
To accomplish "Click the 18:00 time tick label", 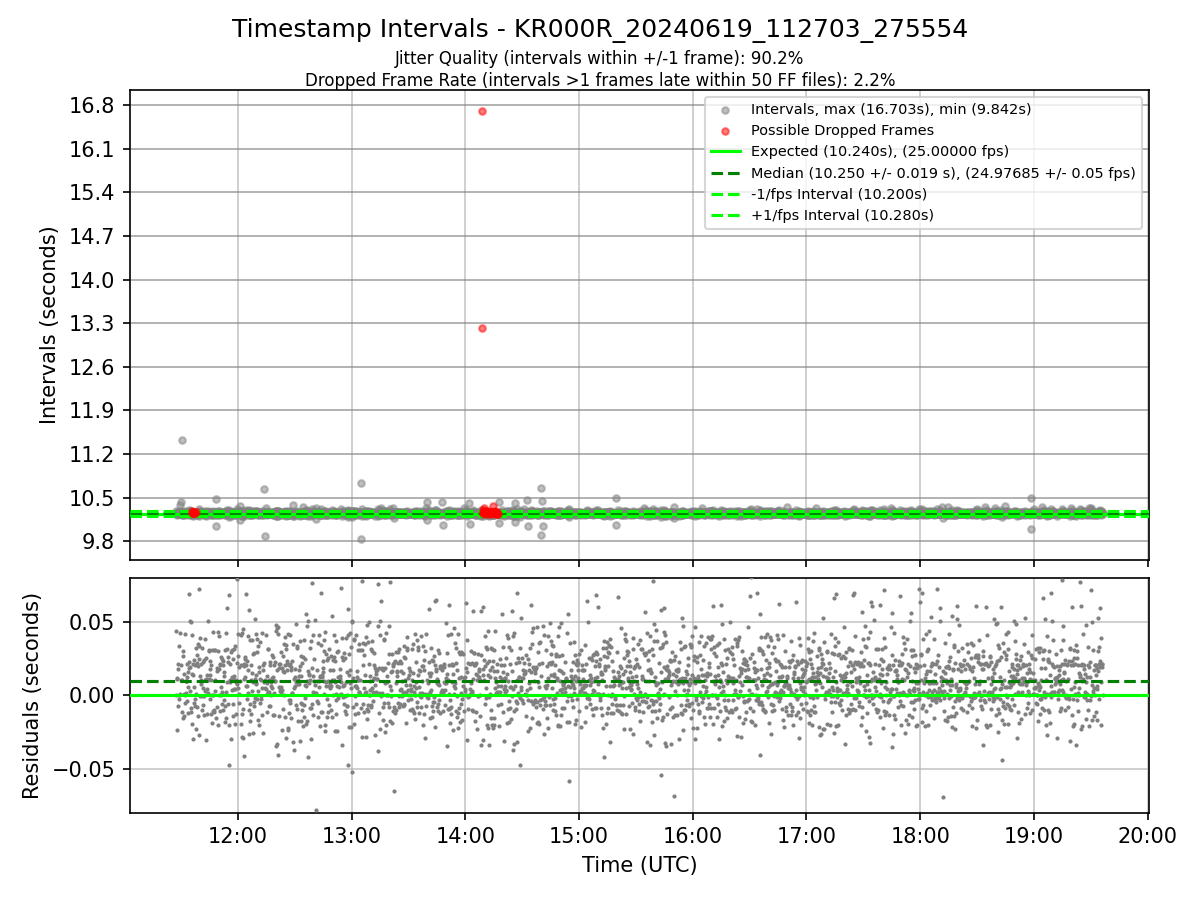I will coord(920,835).
